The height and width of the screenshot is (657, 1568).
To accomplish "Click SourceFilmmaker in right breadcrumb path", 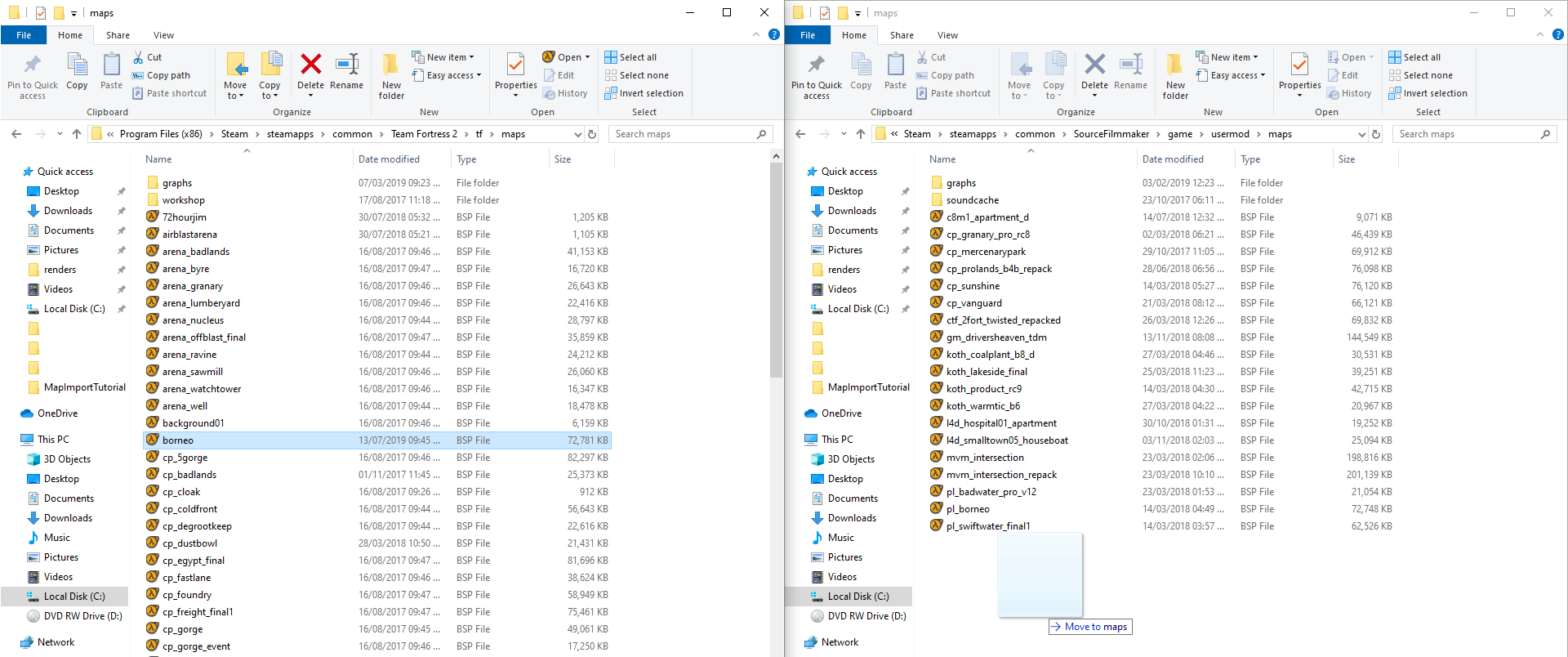I will click(1111, 134).
